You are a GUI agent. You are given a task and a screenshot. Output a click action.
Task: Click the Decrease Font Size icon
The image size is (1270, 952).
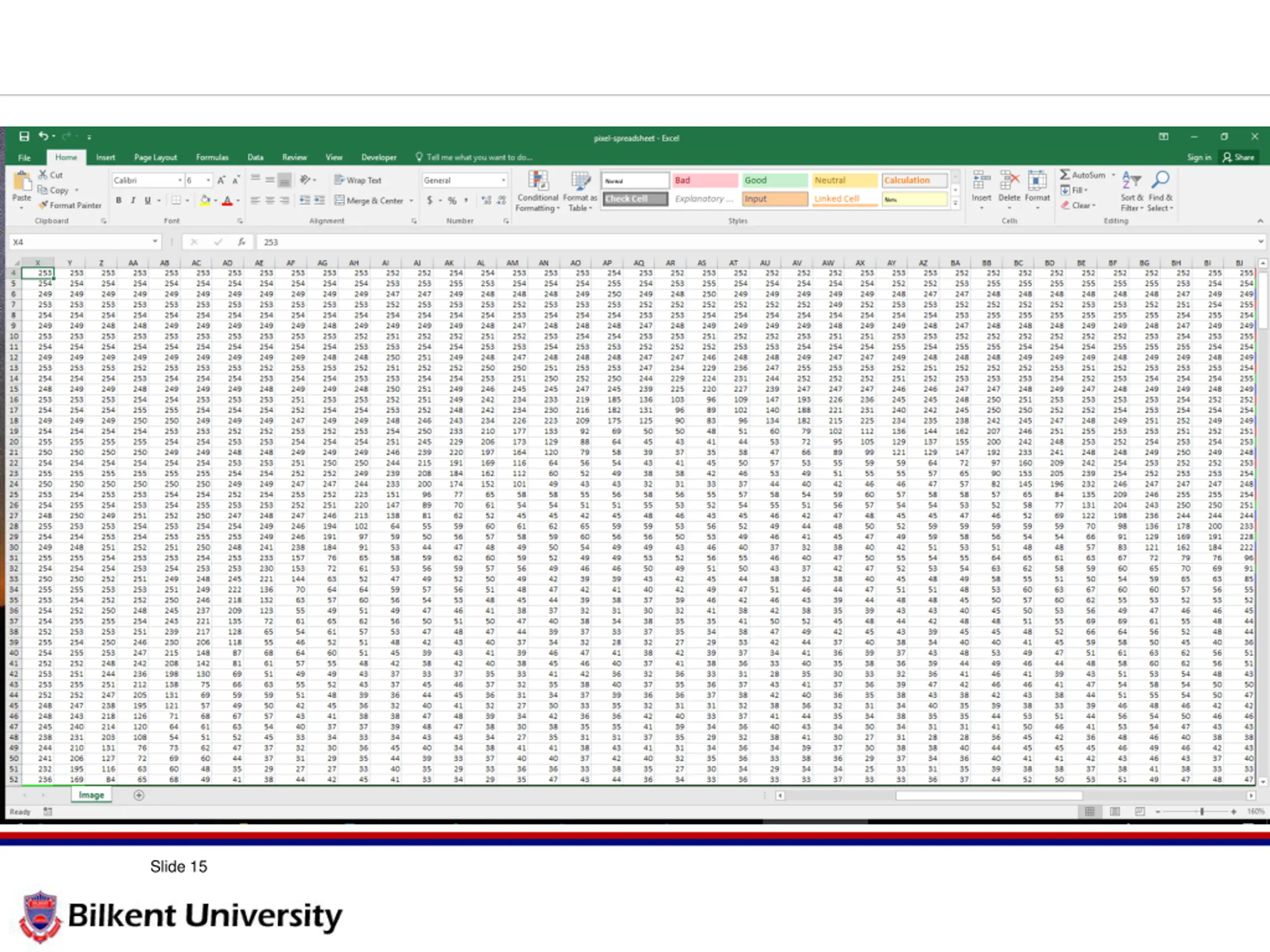(x=236, y=180)
